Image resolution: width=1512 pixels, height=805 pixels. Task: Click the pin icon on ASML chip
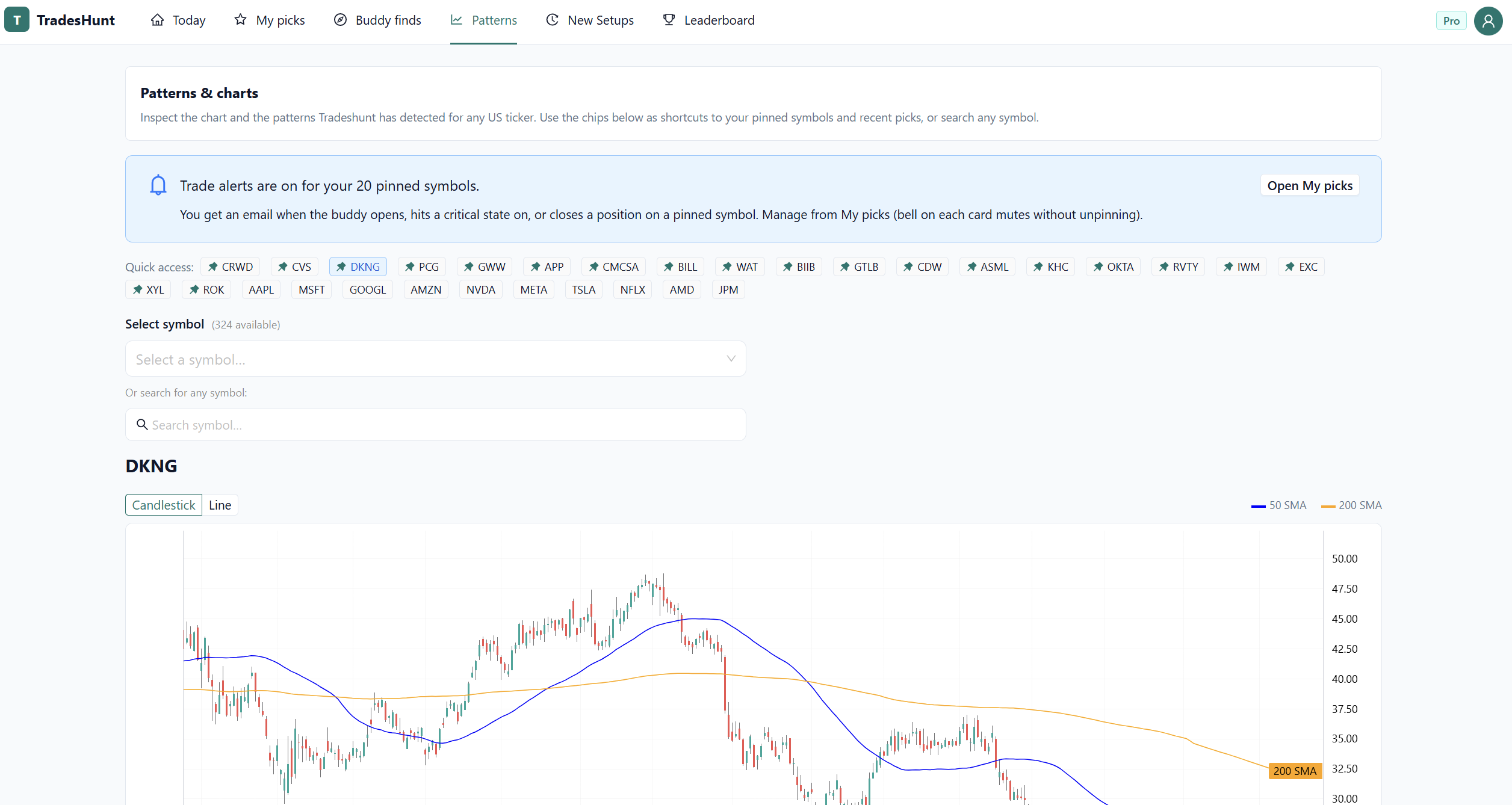point(972,267)
